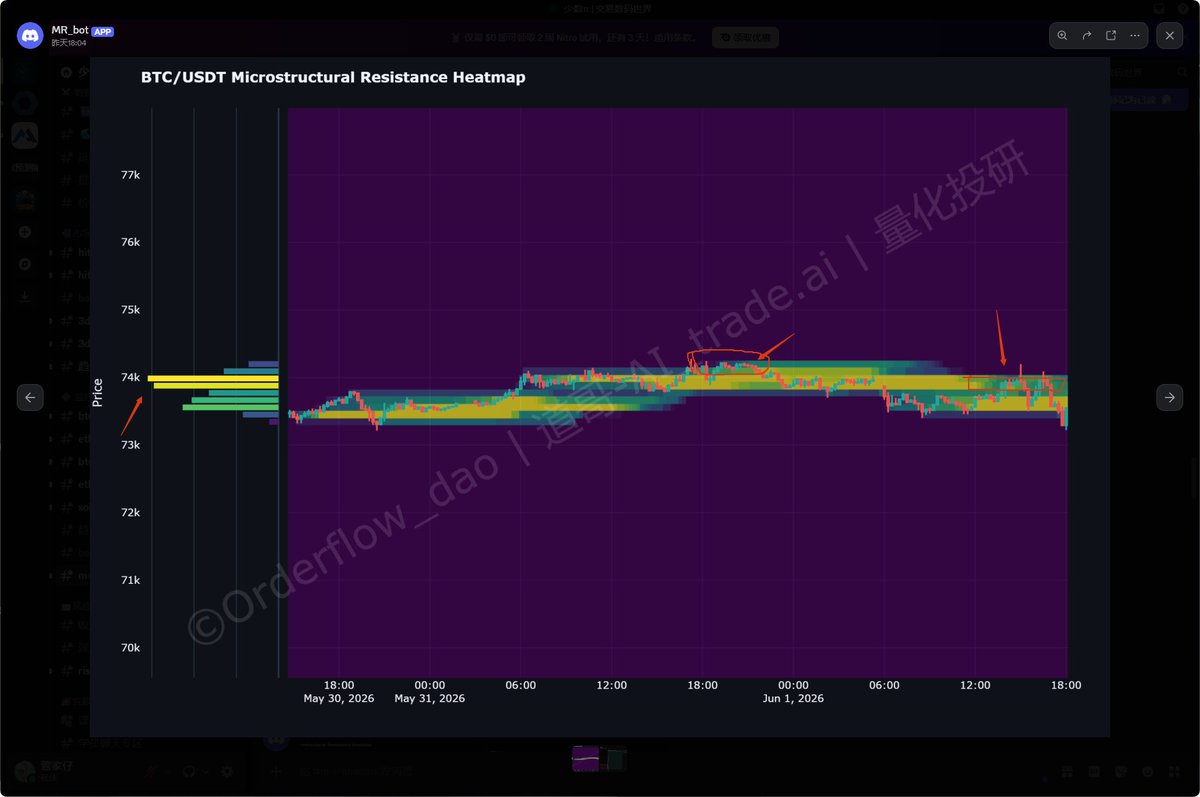Go to previous image with left arrow

pos(29,398)
